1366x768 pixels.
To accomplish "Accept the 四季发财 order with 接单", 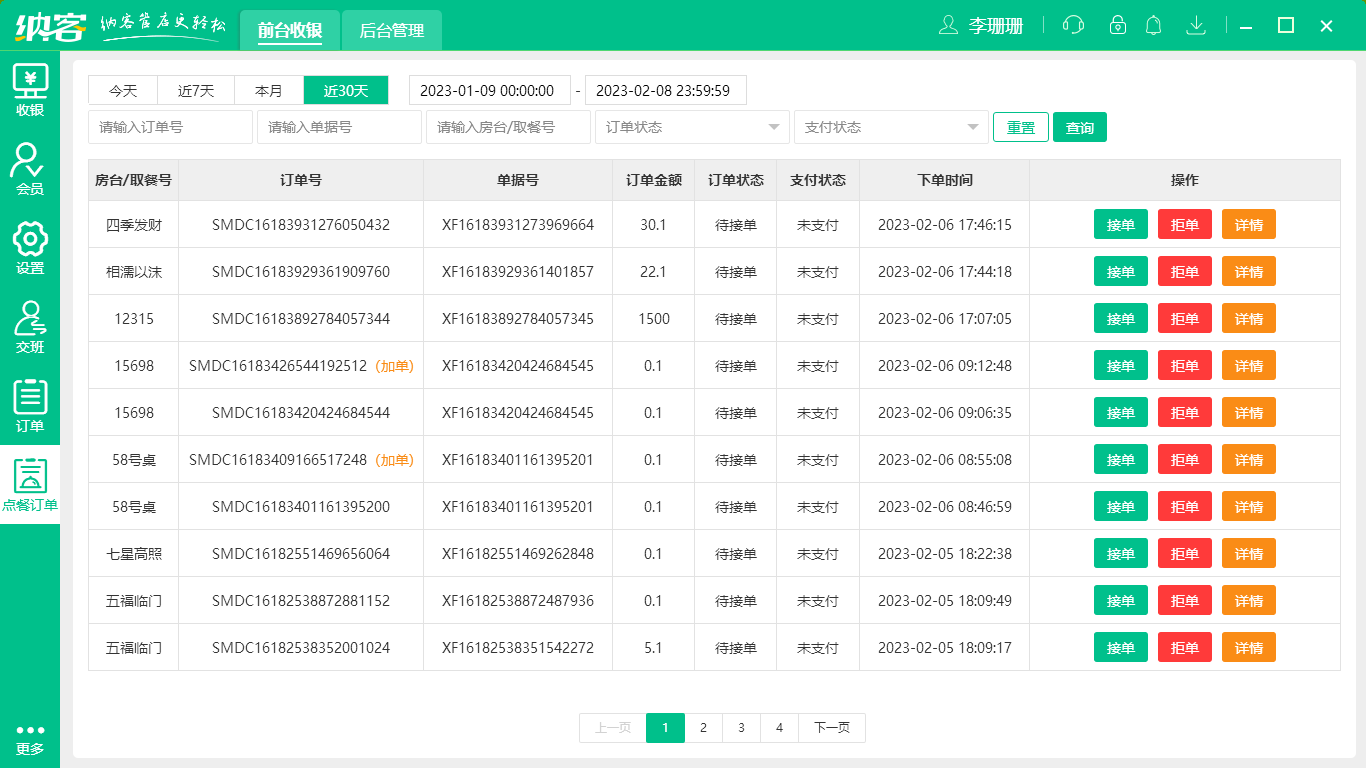I will pos(1121,225).
